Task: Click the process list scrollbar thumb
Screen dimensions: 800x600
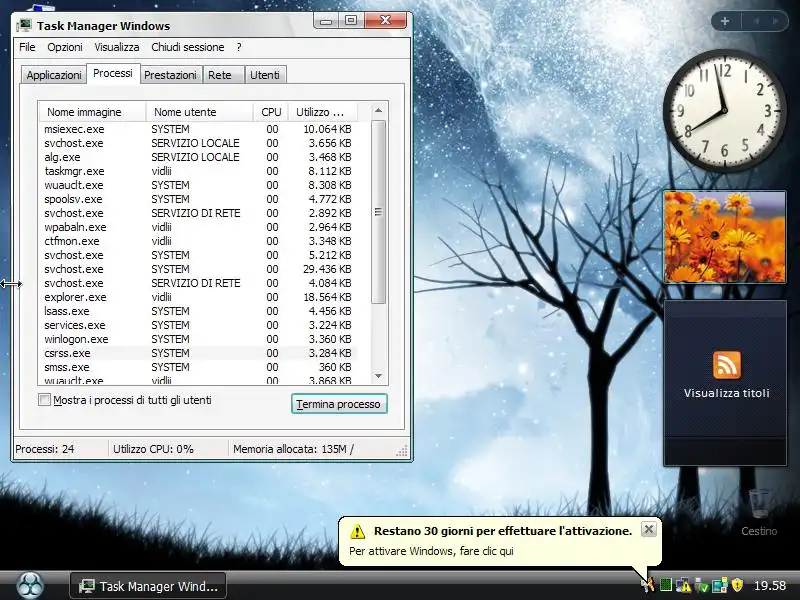Action: coord(378,212)
